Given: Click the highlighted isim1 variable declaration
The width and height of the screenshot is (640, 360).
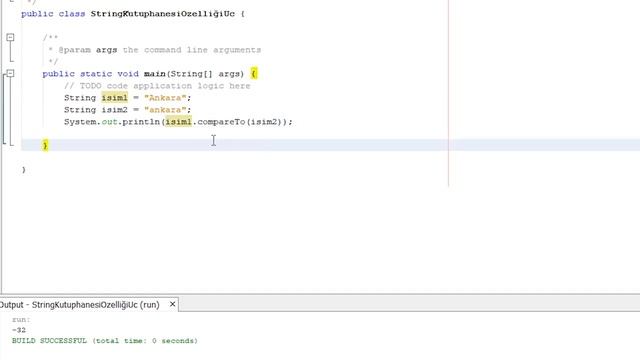Looking at the screenshot, I should [x=115, y=98].
